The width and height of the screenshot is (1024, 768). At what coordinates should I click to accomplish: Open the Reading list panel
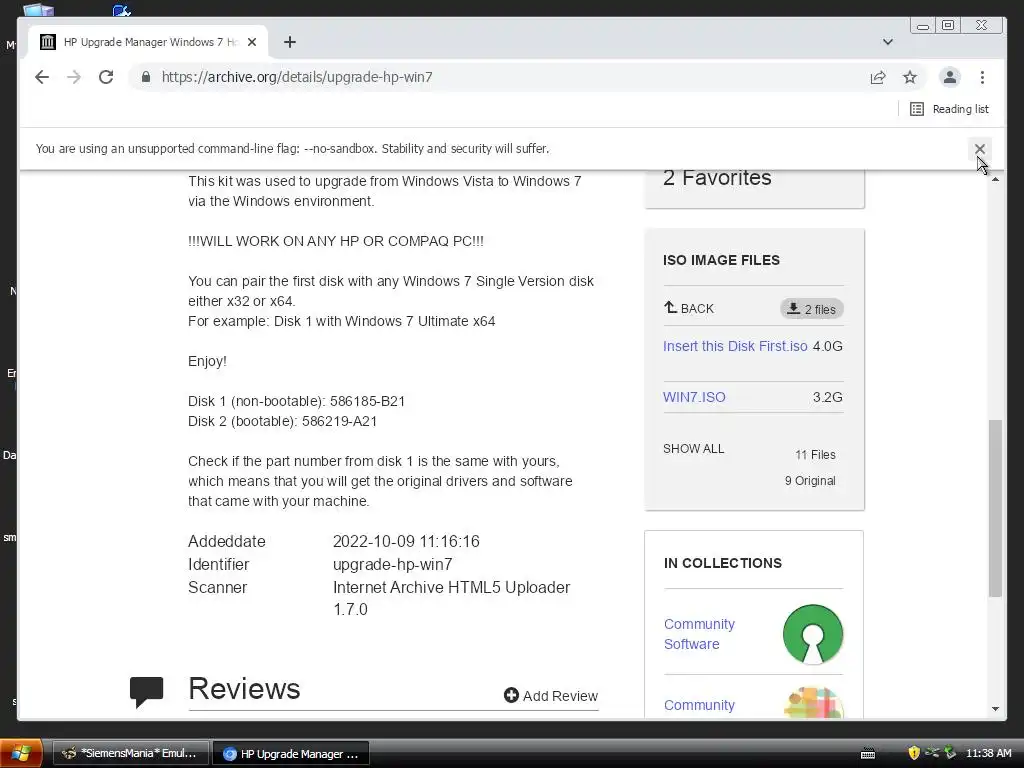(x=950, y=109)
